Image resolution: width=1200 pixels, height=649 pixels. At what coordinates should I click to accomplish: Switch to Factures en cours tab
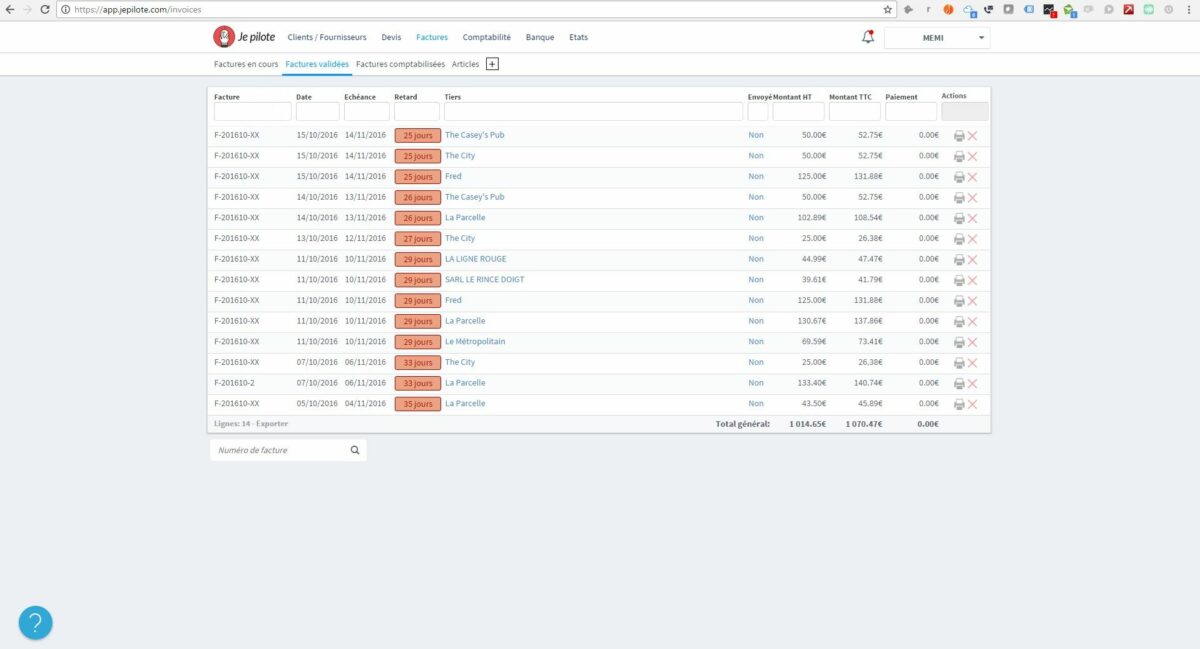tap(246, 64)
